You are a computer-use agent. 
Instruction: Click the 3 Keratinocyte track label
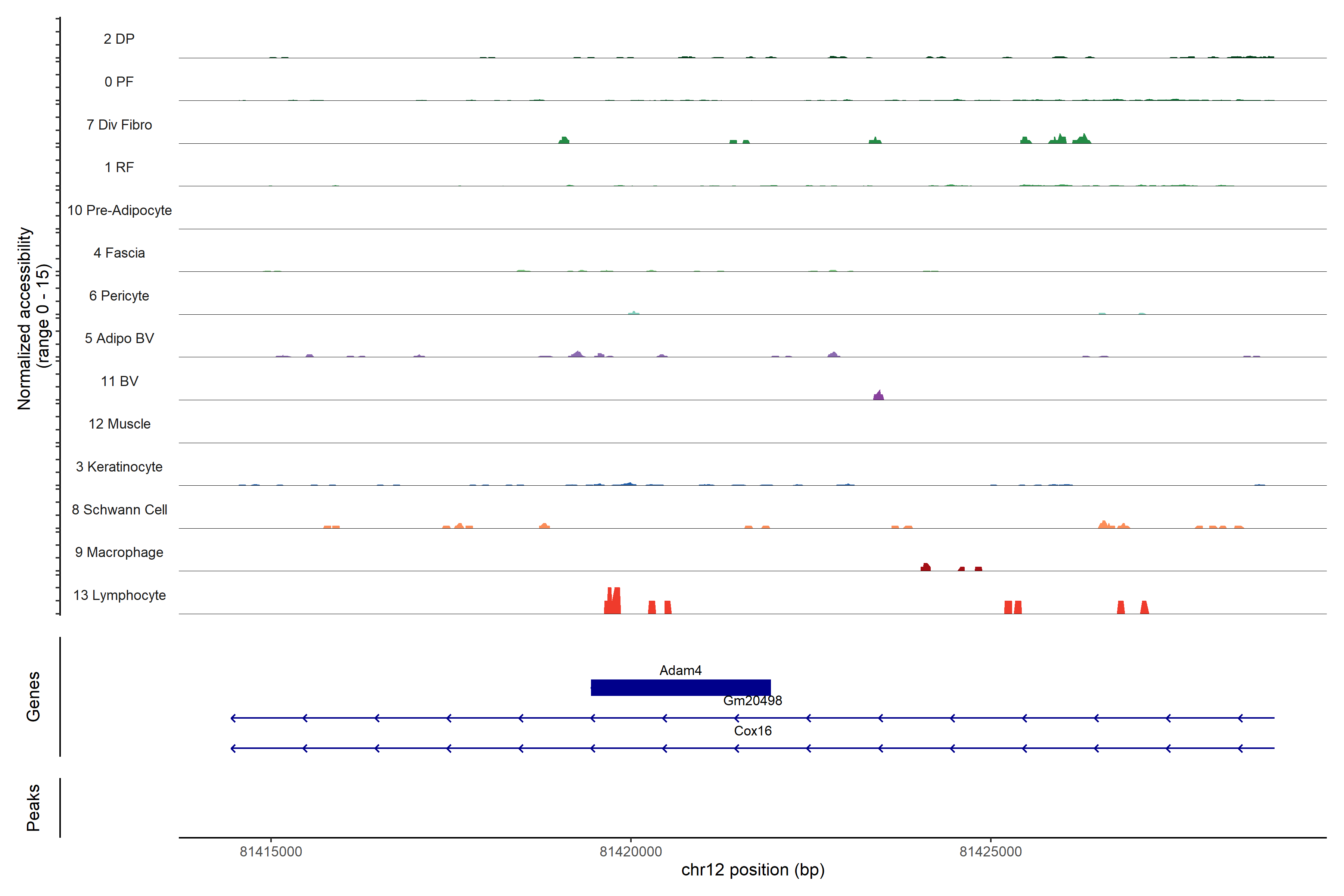119,467
